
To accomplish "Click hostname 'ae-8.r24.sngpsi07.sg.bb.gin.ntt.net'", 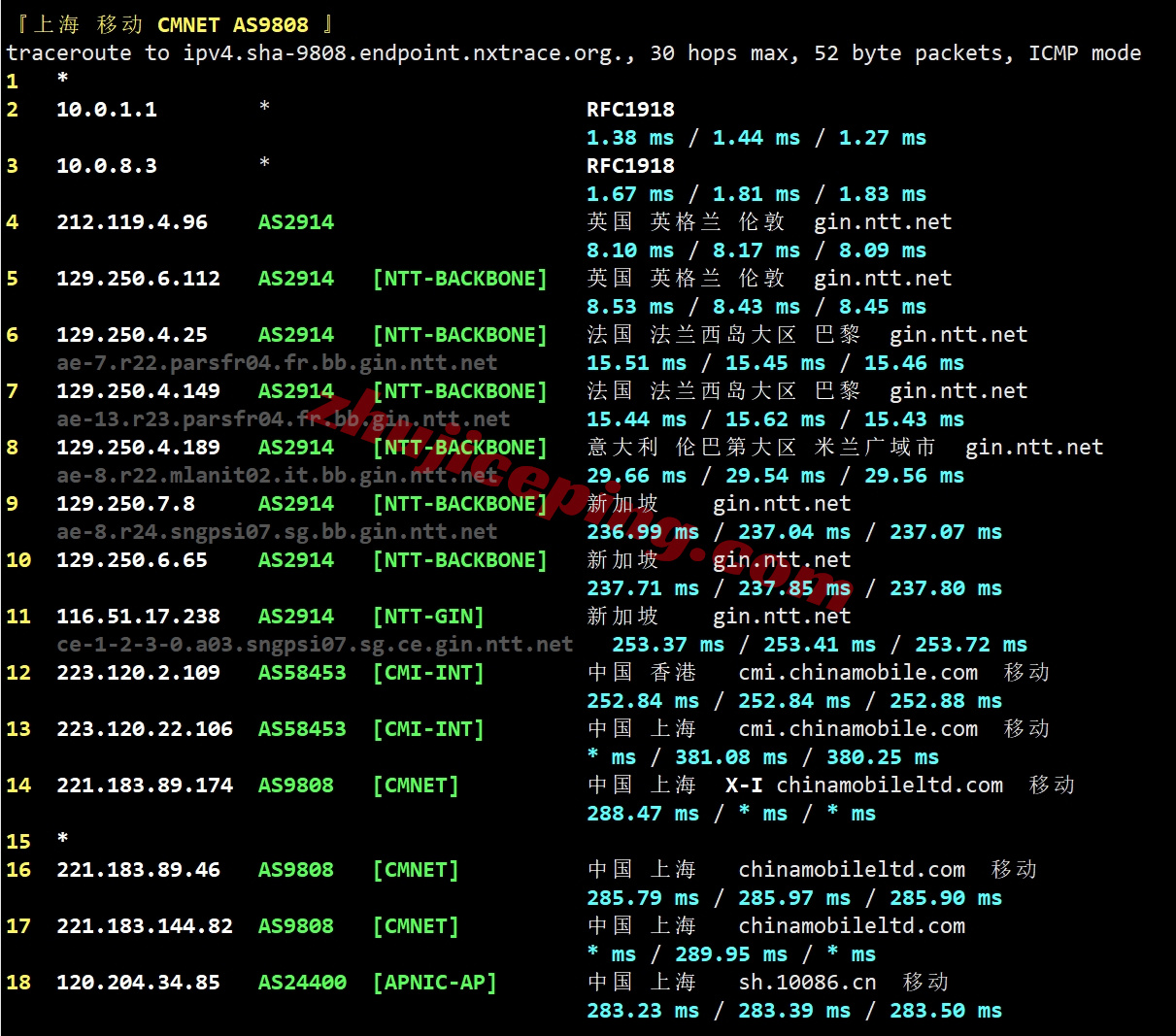I will [x=277, y=532].
